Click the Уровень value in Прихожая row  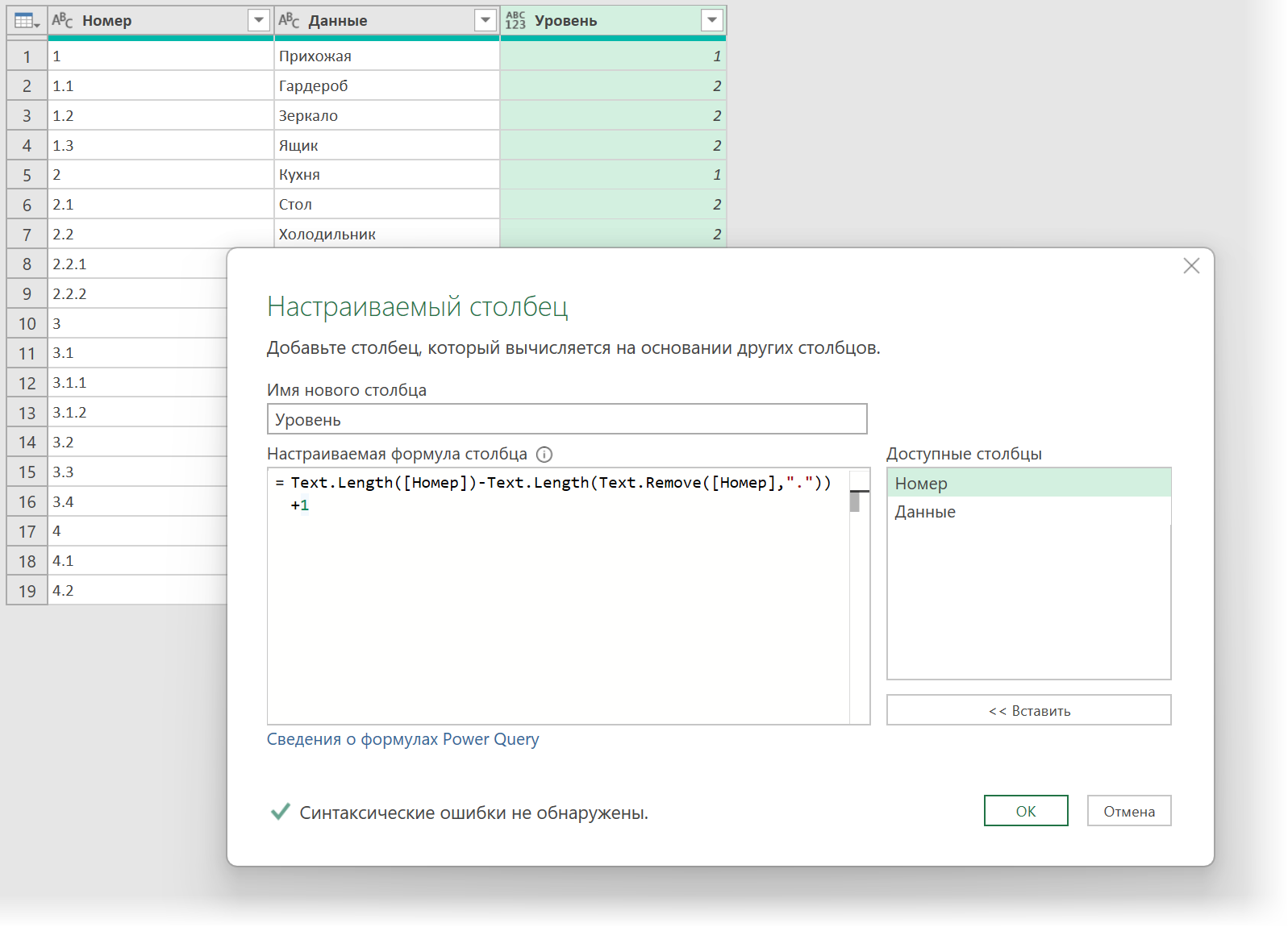point(613,56)
